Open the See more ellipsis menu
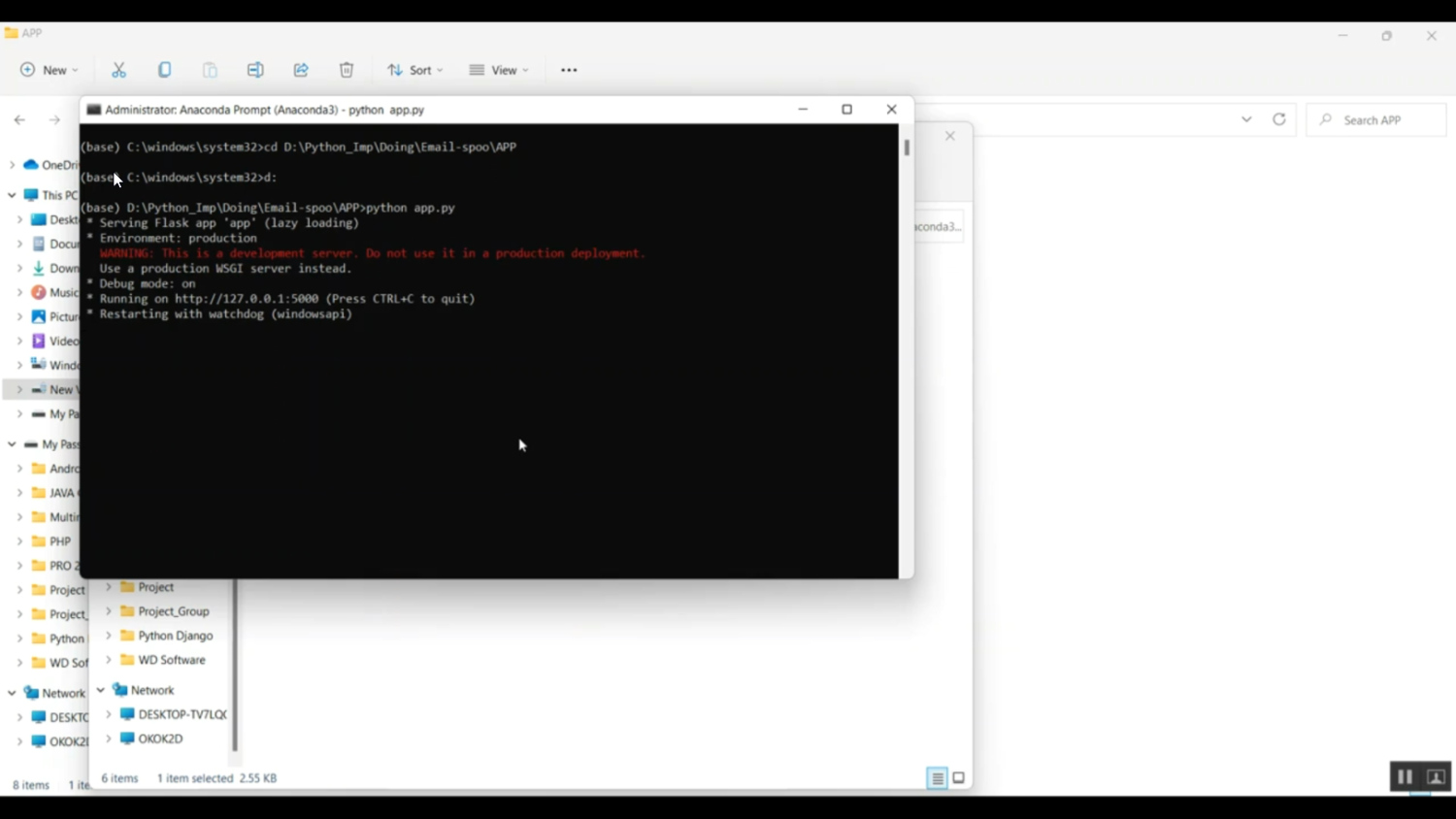Image resolution: width=1456 pixels, height=819 pixels. coord(569,70)
